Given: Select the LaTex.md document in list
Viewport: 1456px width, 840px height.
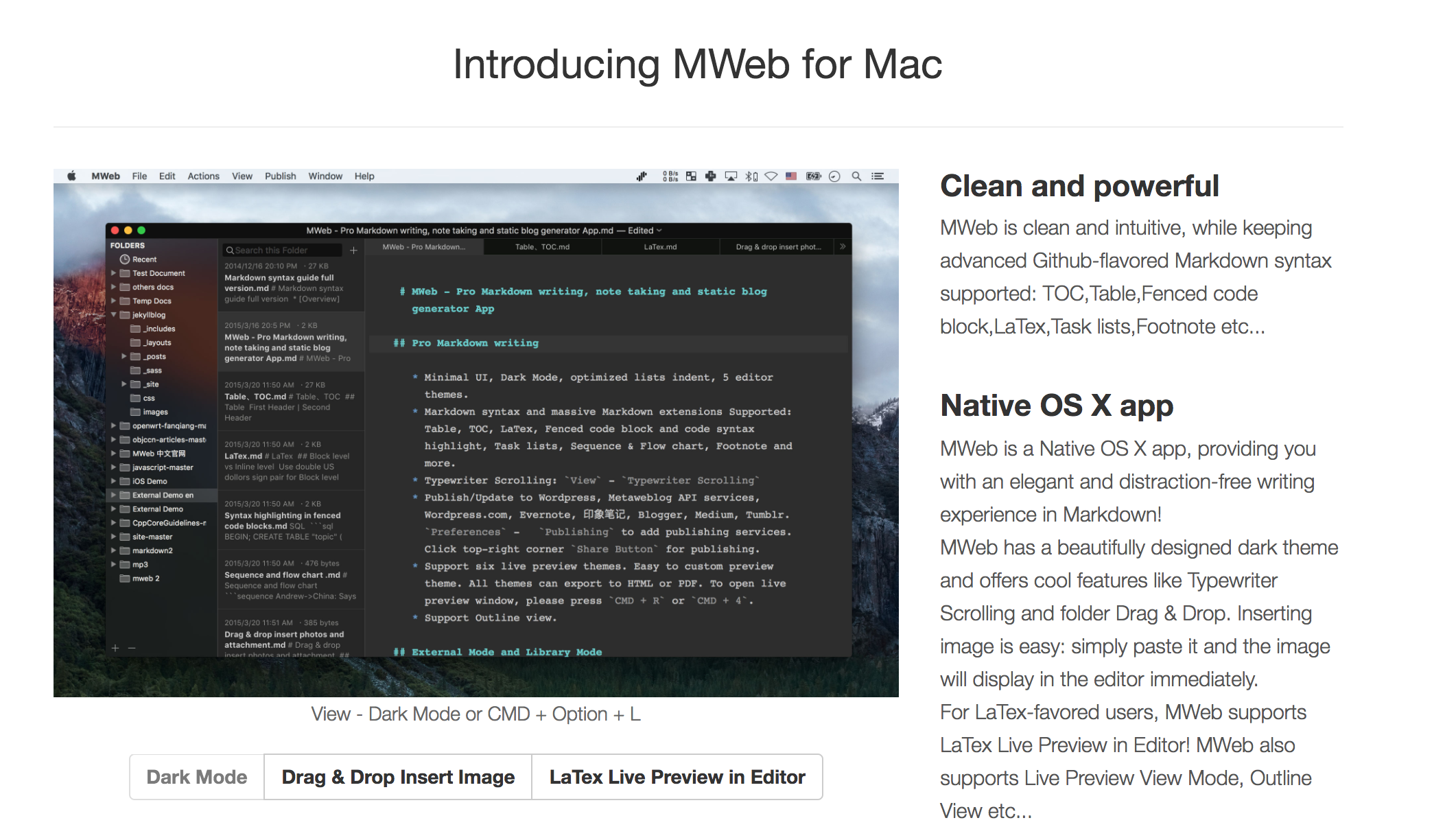Looking at the screenshot, I should (291, 460).
